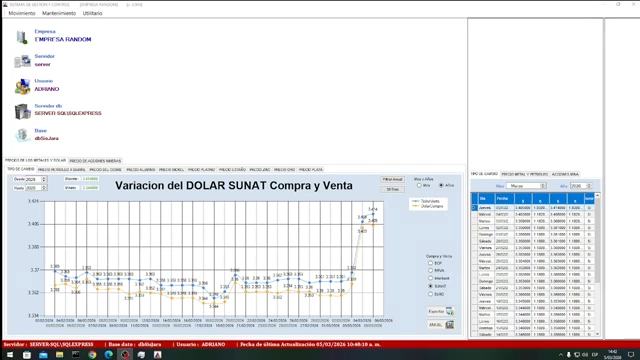Click the Desde year input field
This screenshot has height=360, width=640.
tap(33, 179)
